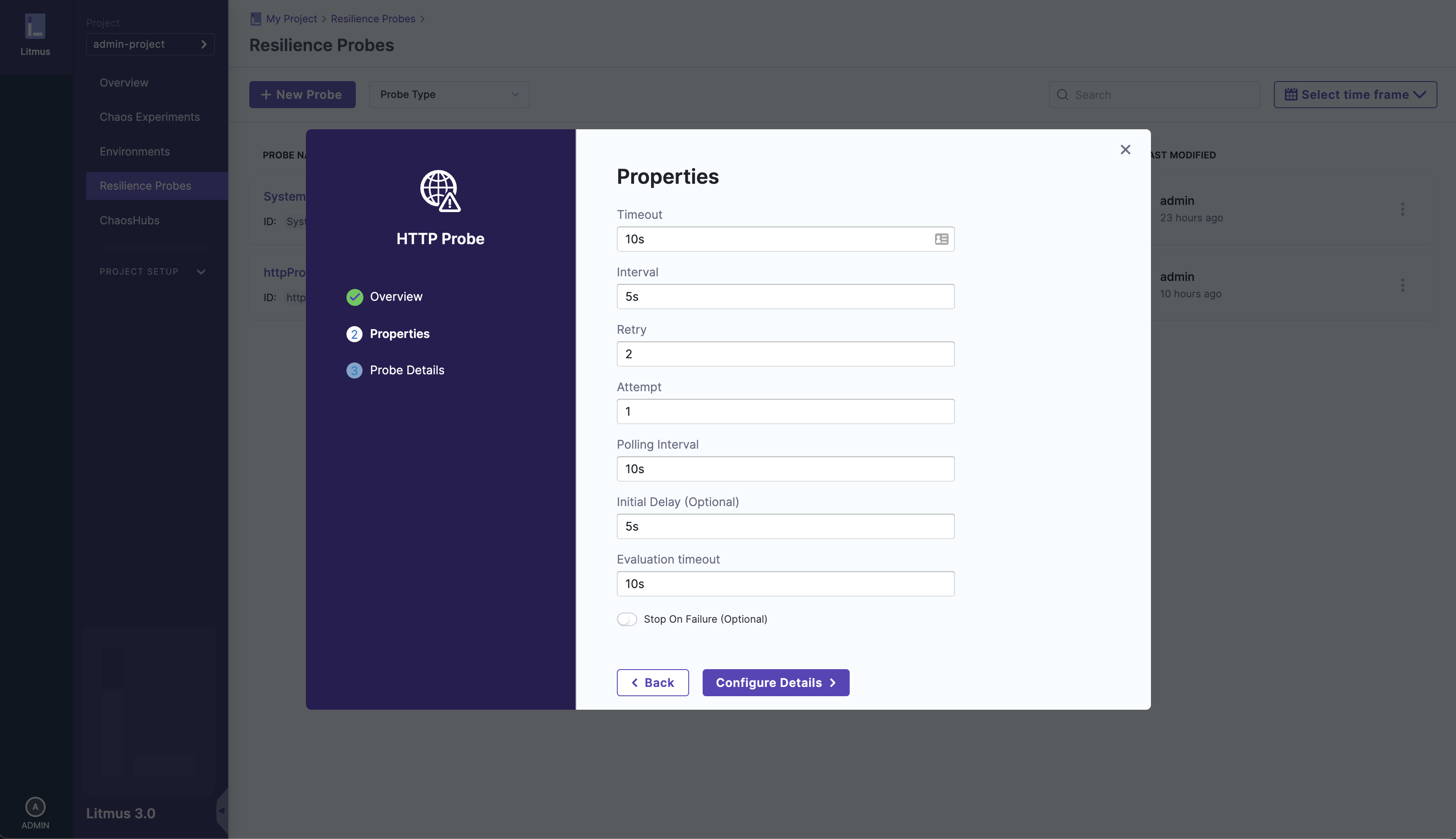
Task: Open the three-dot menu for first probe
Action: pyautogui.click(x=1402, y=209)
